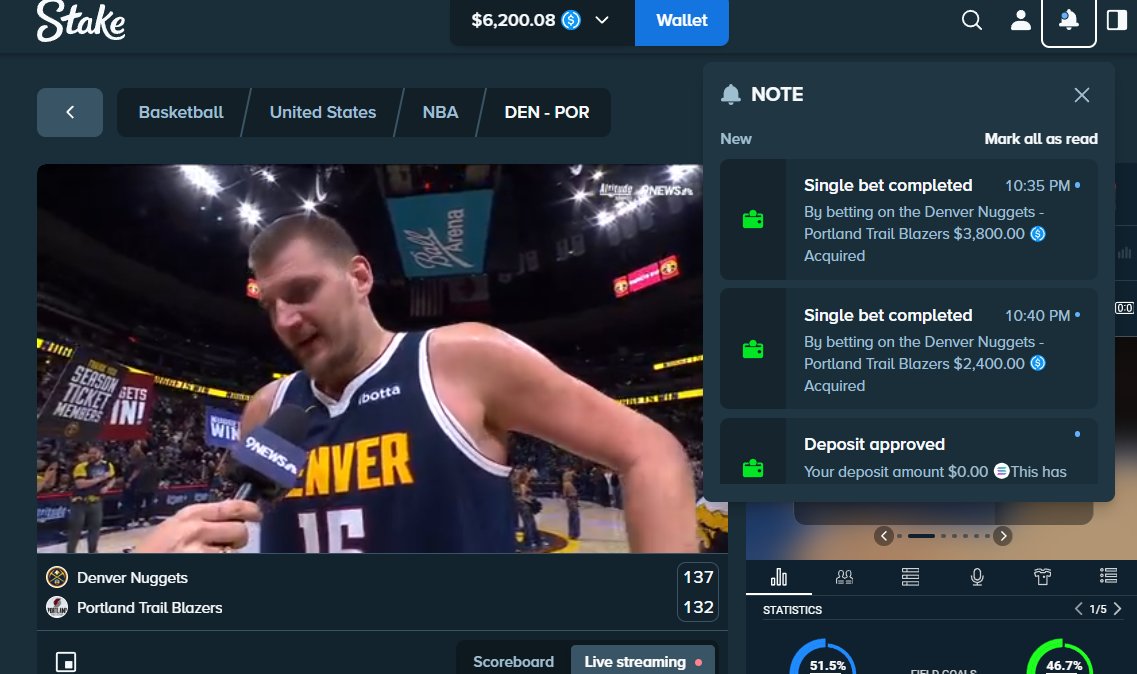Switch to Scoreboard view
The height and width of the screenshot is (674, 1137).
(513, 662)
